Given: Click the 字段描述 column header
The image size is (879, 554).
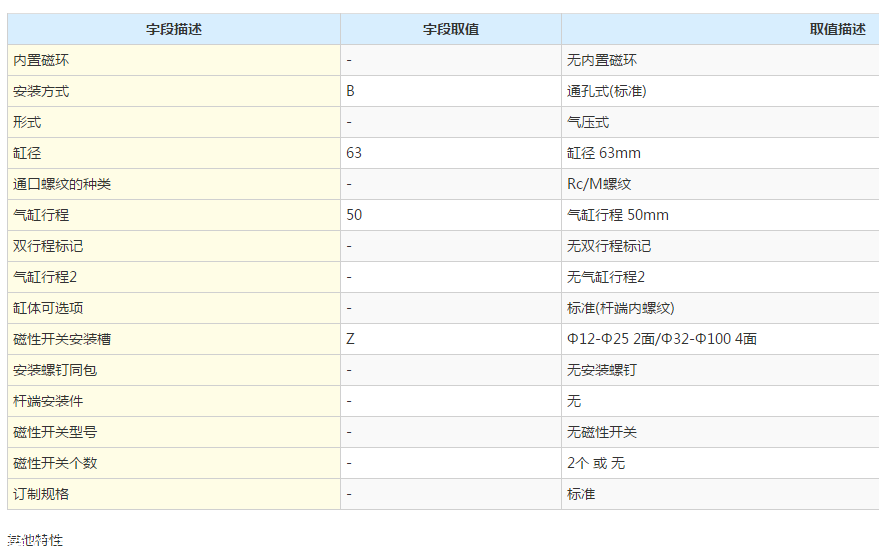Looking at the screenshot, I should [173, 29].
